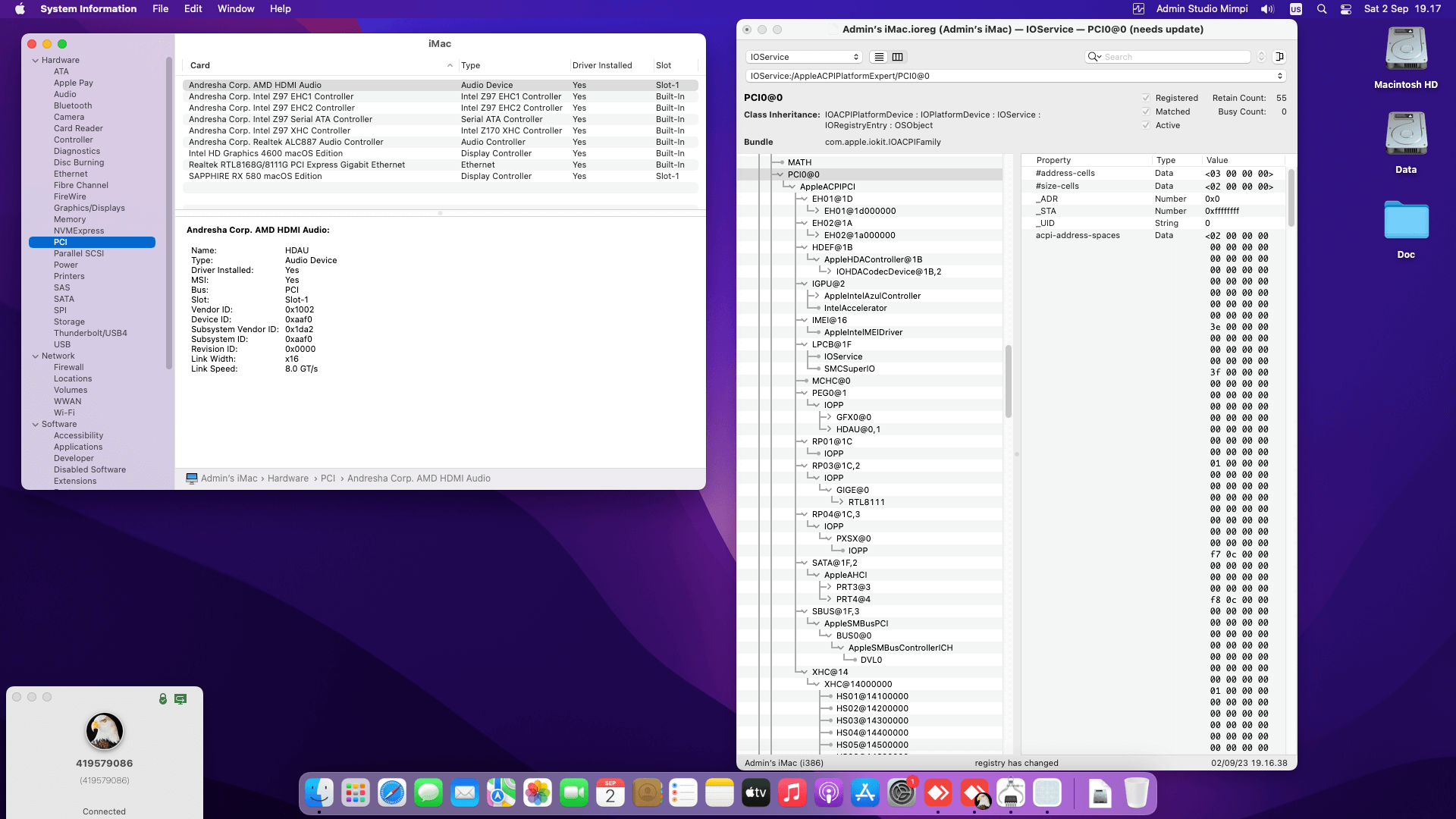1456x819 pixels.
Task: Open Notes from the Dock
Action: tap(720, 793)
